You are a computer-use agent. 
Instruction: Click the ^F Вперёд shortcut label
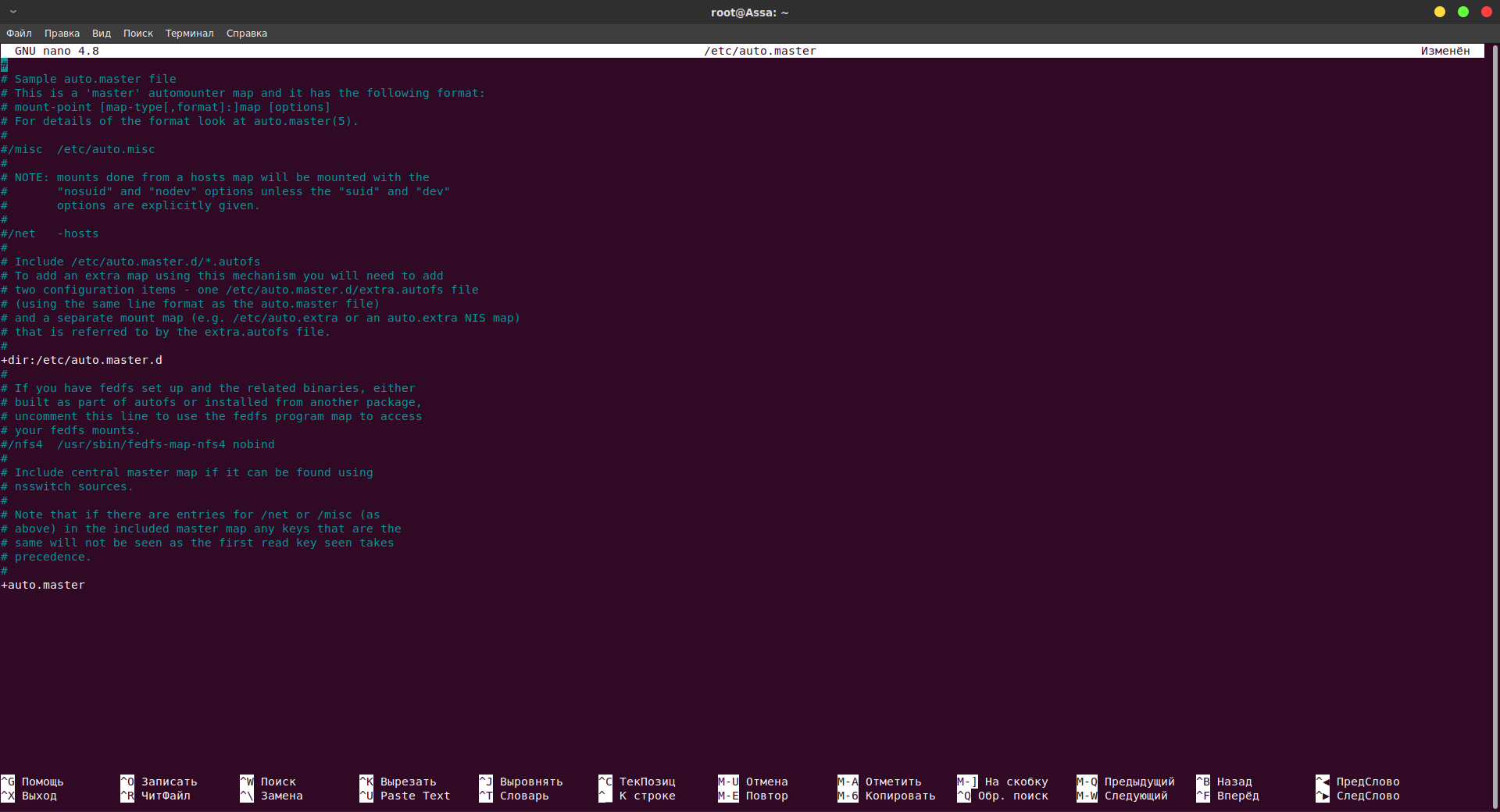(1228, 796)
